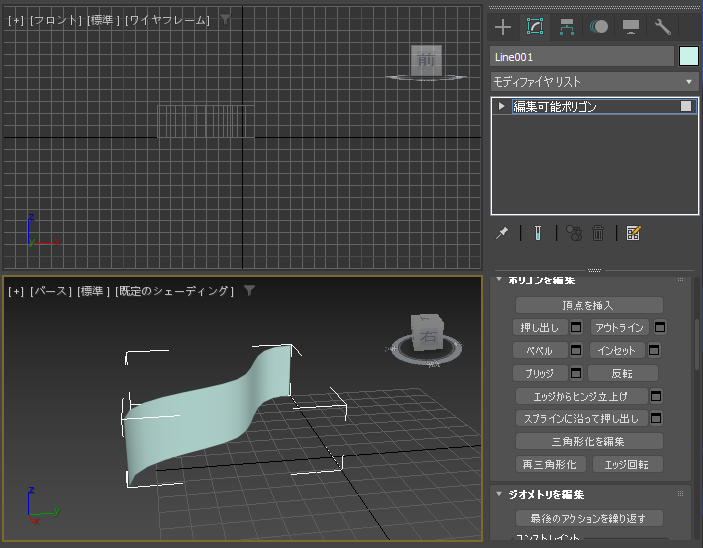The image size is (703, 548).
Task: Open the Motion panel tab
Action: point(599,27)
